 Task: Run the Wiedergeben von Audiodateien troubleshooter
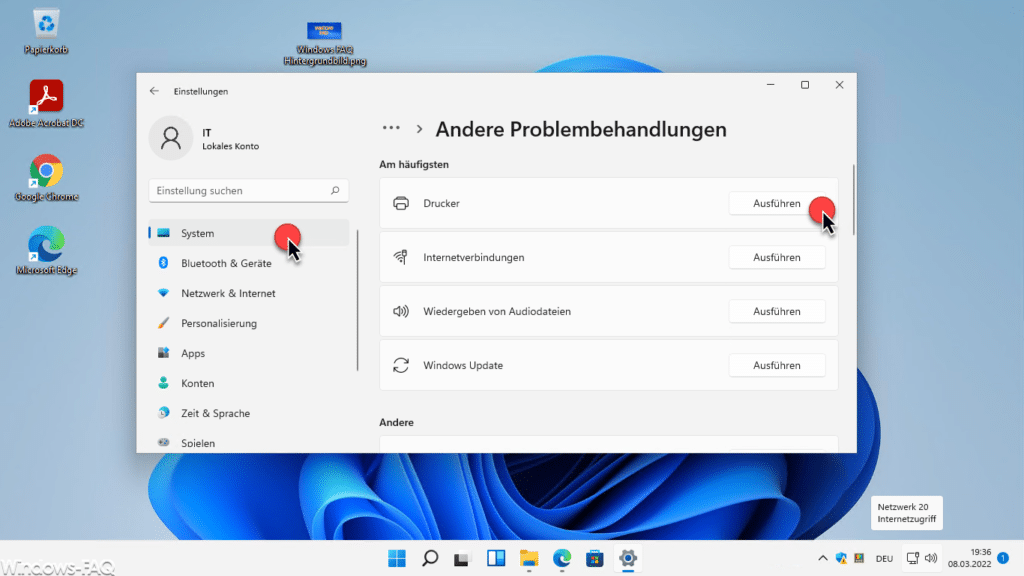(x=776, y=312)
